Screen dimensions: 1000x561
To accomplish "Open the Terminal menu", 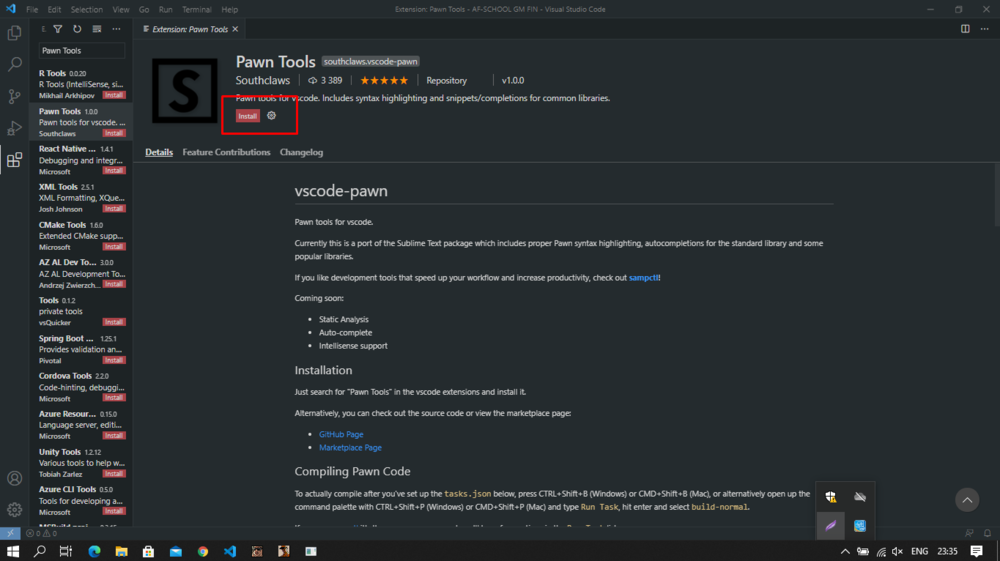I will (196, 10).
